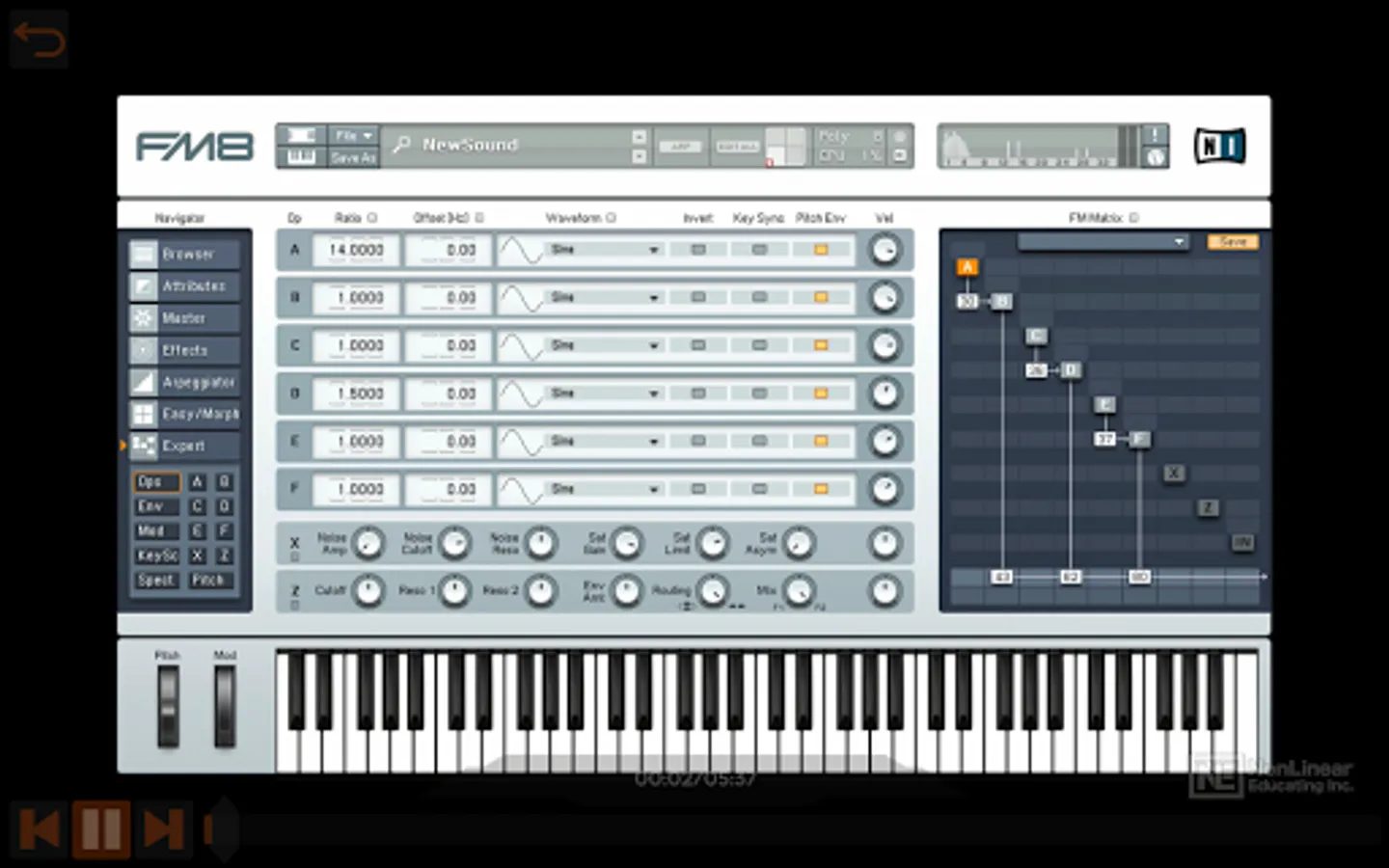Open the Easy/Morph page in the Navigator
Viewport: 1389px width, 868px height.
click(x=184, y=414)
